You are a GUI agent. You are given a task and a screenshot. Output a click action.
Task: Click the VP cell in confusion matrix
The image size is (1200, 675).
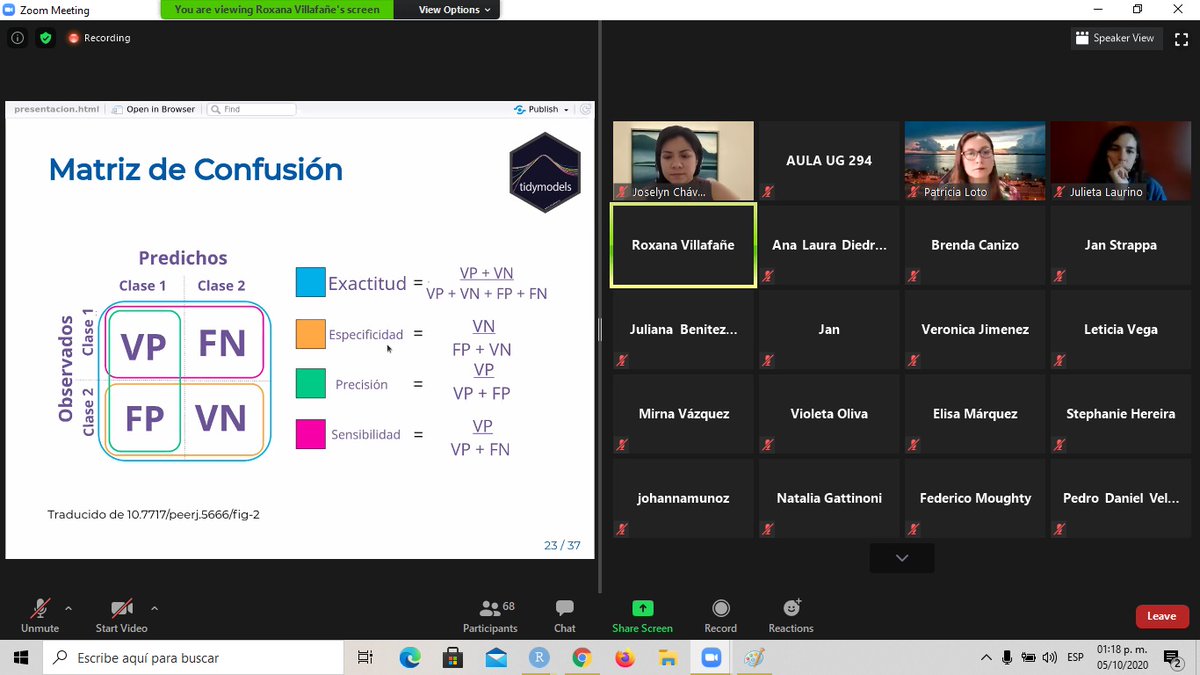tap(143, 345)
